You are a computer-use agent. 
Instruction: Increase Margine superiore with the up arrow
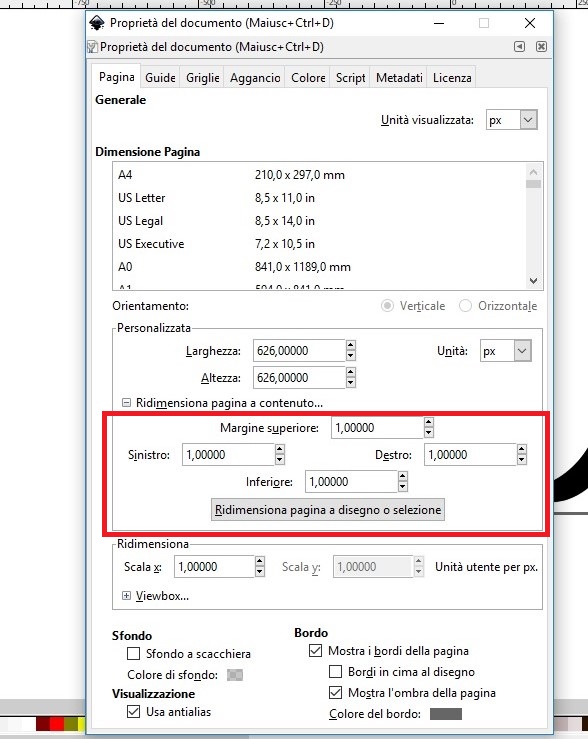point(428,422)
